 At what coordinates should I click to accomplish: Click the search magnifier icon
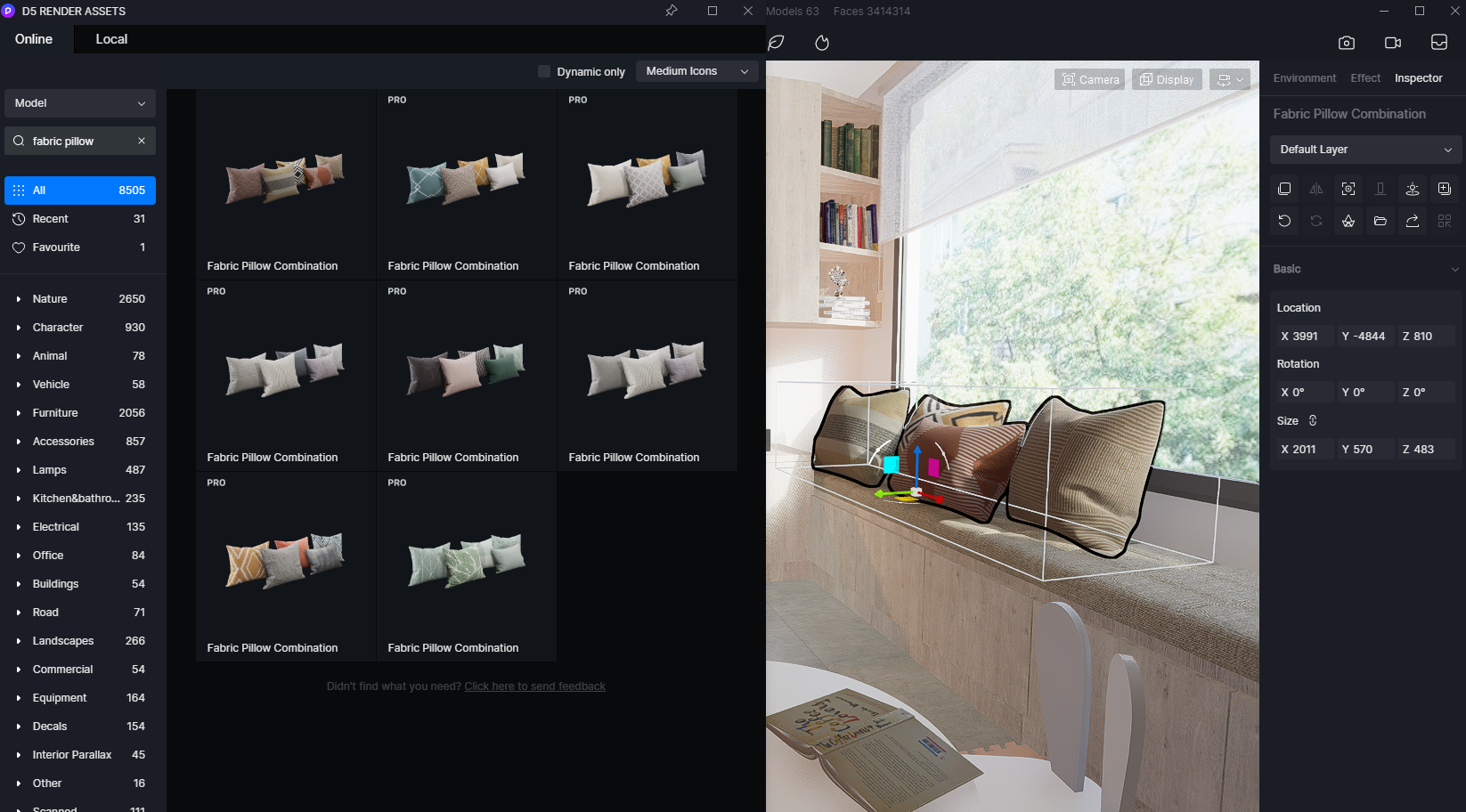click(x=19, y=141)
